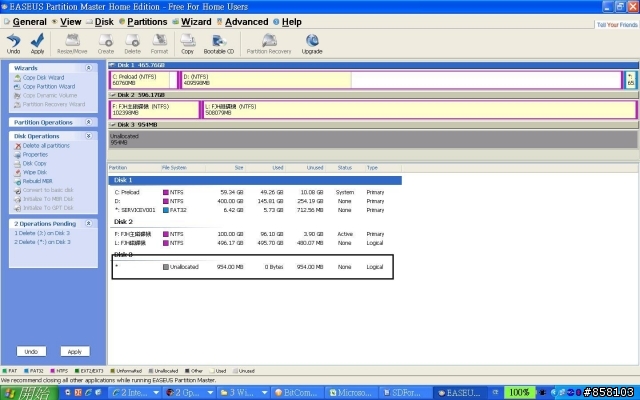Sort by the Size column header
The width and height of the screenshot is (640, 400).
click(x=225, y=168)
